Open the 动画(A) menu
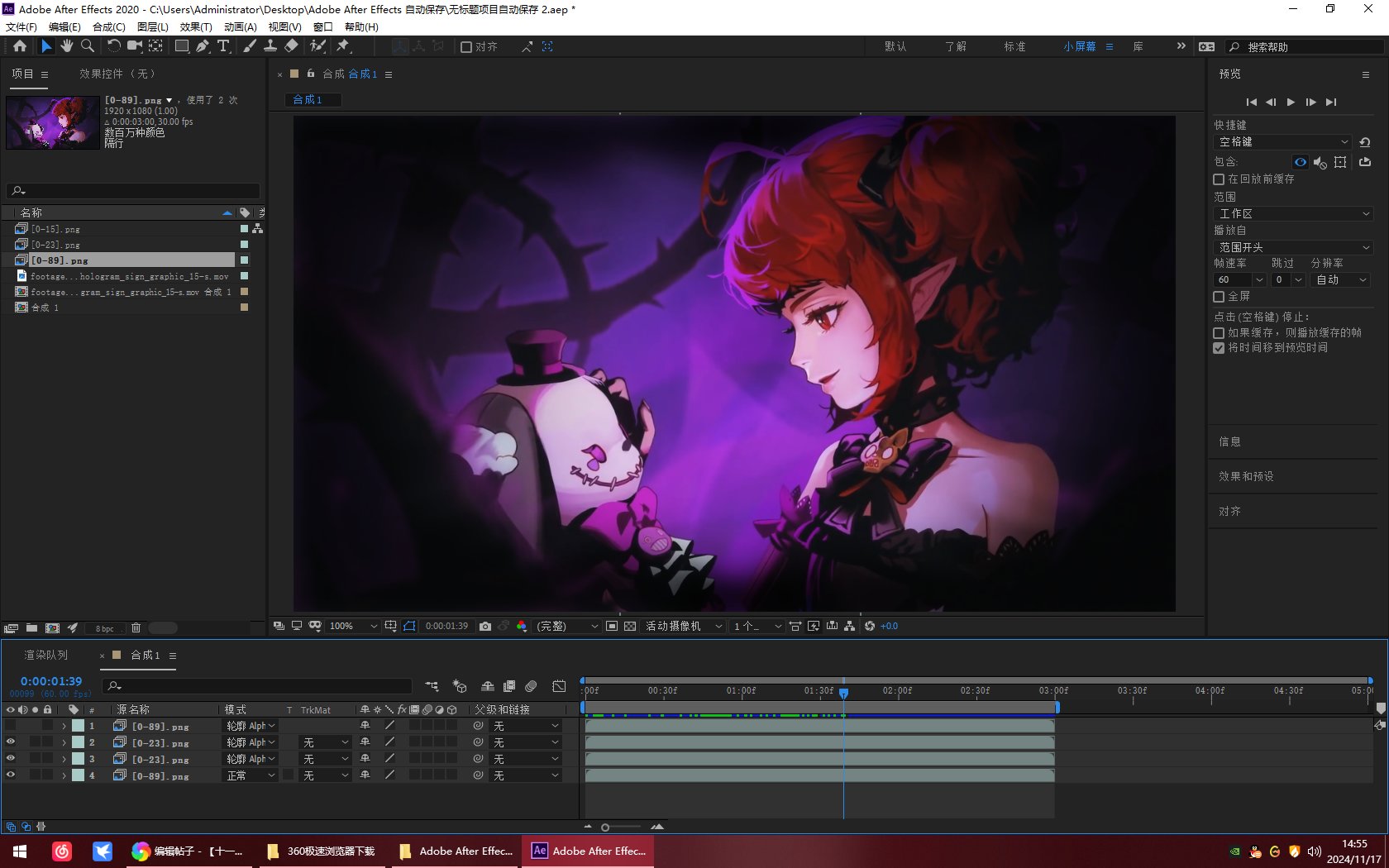Viewport: 1389px width, 868px height. tap(241, 26)
